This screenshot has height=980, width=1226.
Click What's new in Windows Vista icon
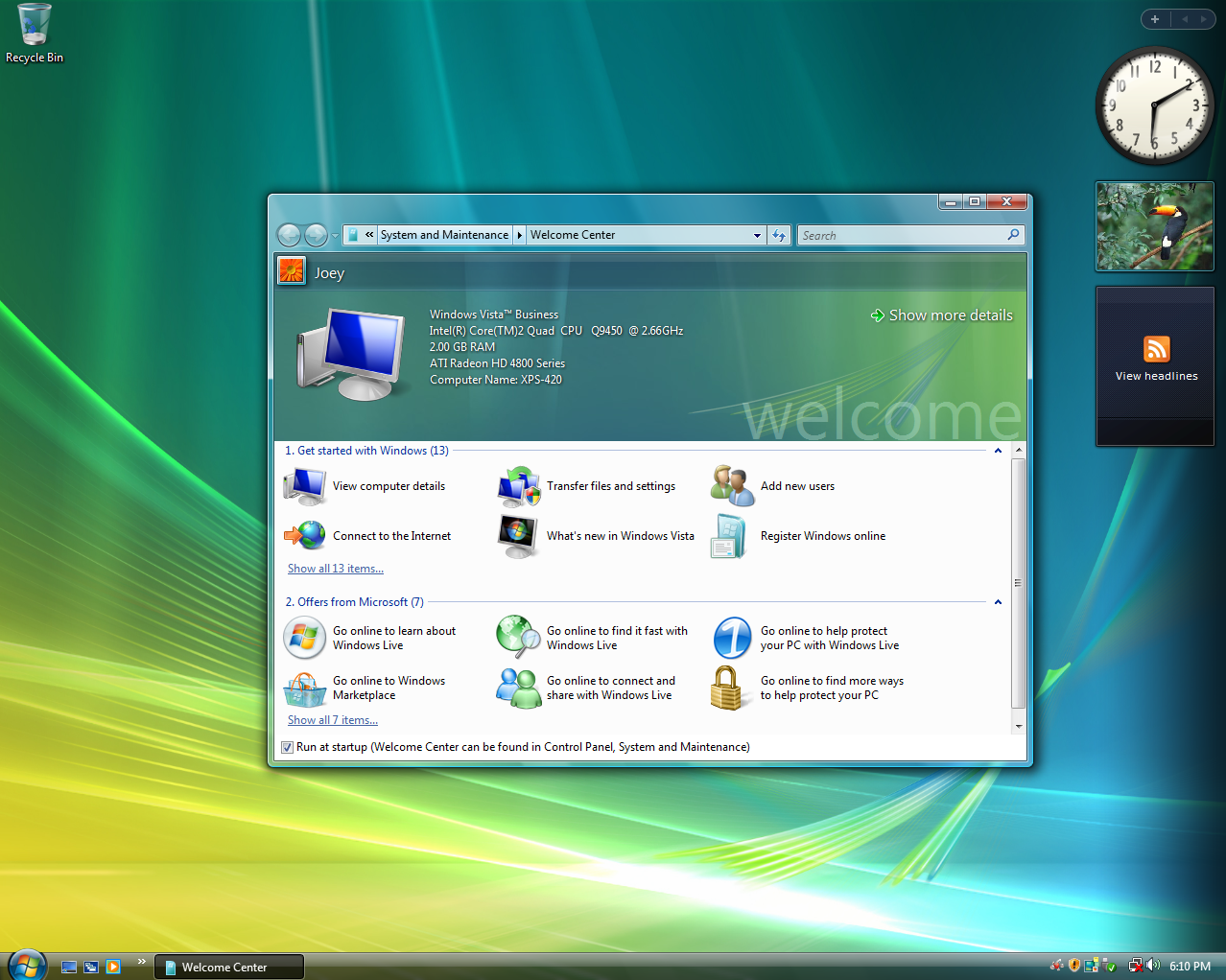click(x=519, y=536)
